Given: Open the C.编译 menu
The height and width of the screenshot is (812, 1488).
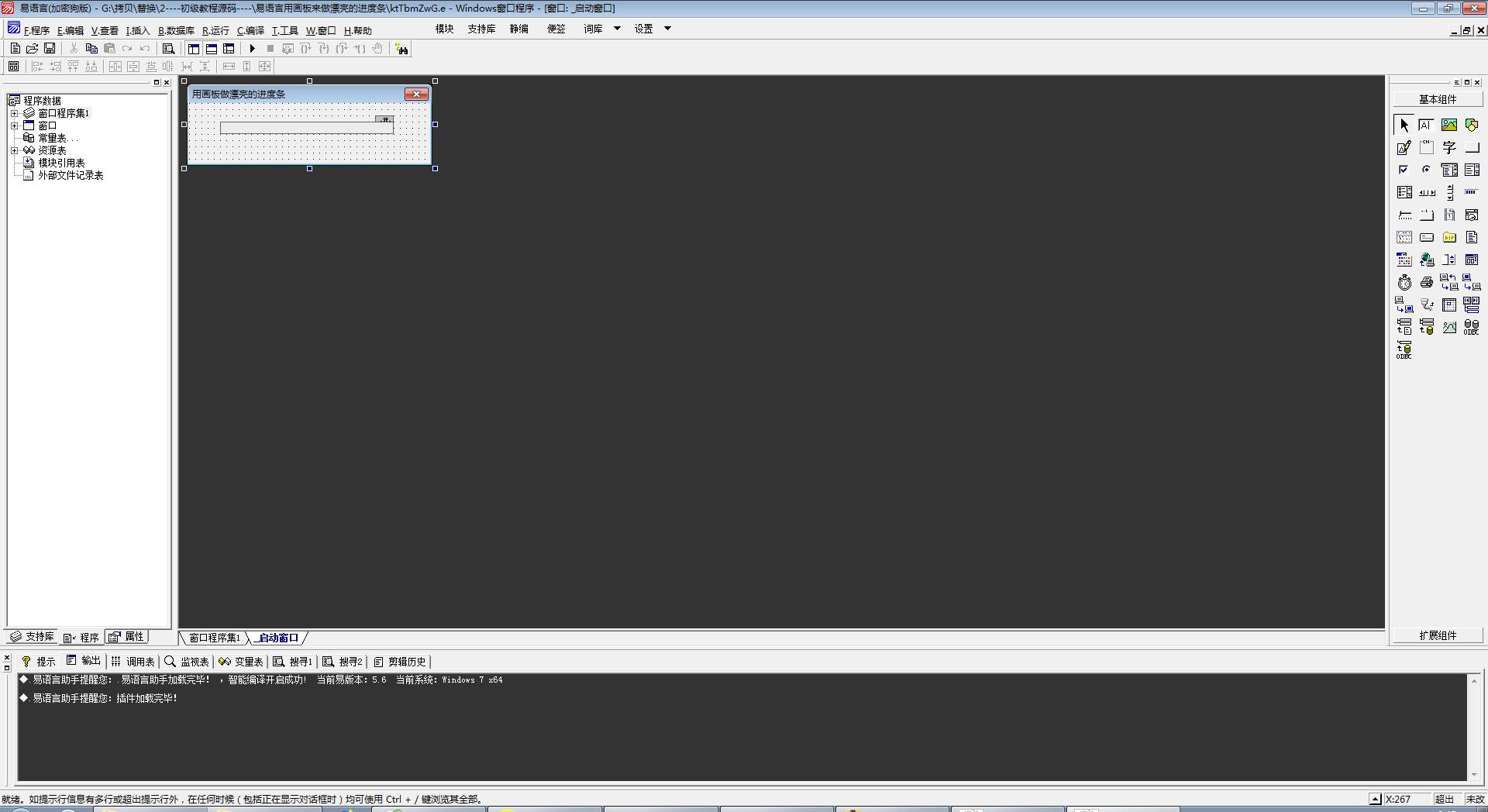Looking at the screenshot, I should (250, 31).
